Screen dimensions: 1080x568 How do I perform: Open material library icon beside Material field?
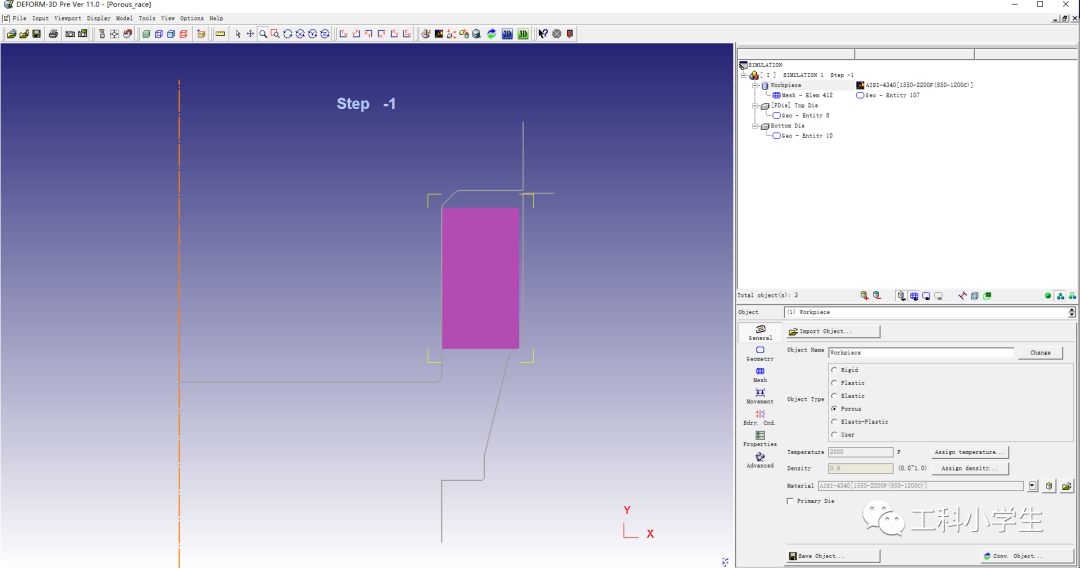coord(1049,486)
